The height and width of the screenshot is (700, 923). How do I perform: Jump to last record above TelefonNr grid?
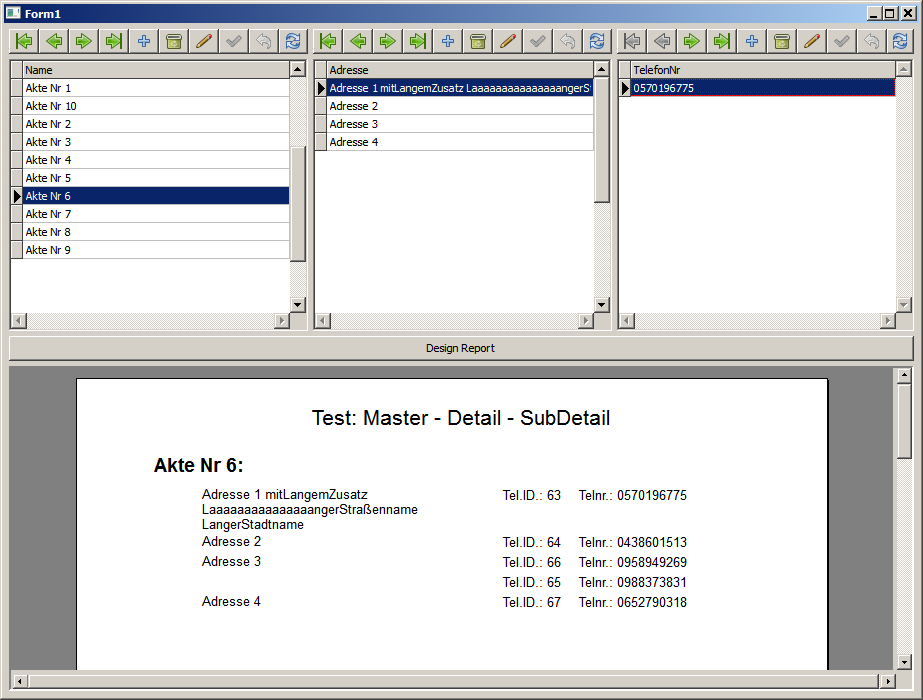722,41
